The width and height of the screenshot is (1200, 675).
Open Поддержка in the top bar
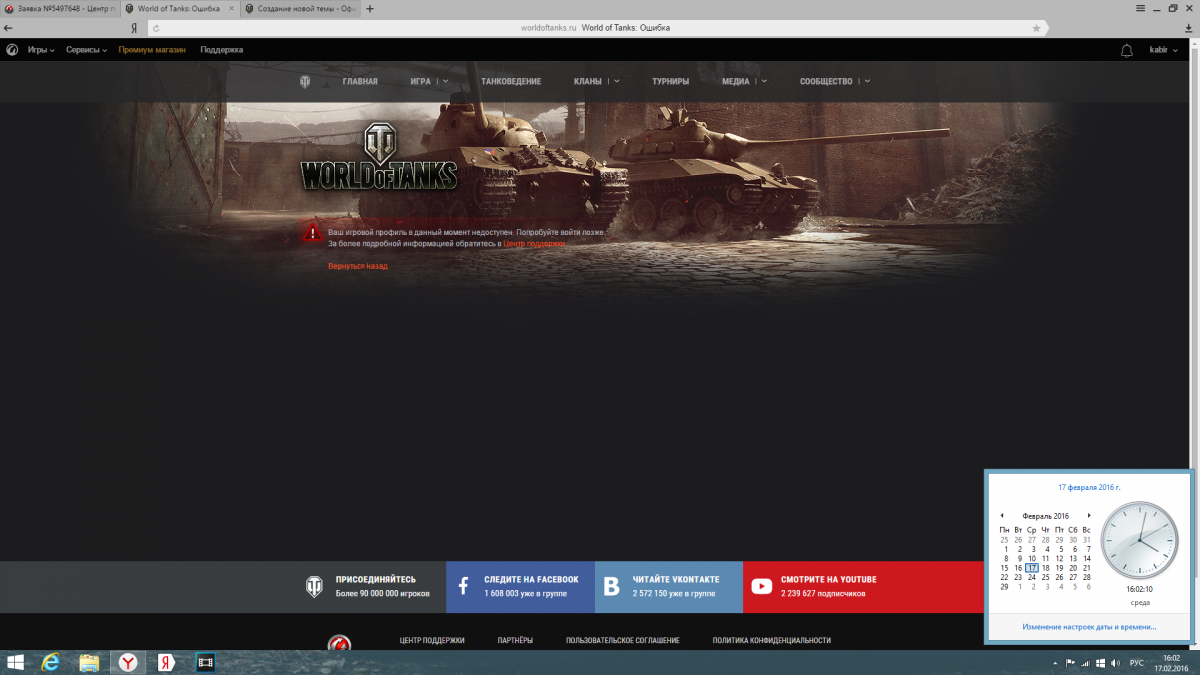point(221,50)
